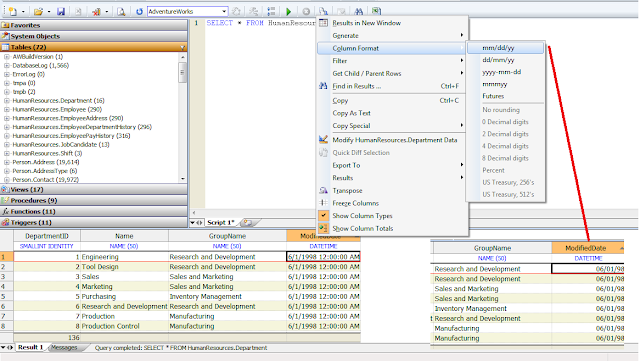Select the Engineering cell in Name column

click(124, 257)
